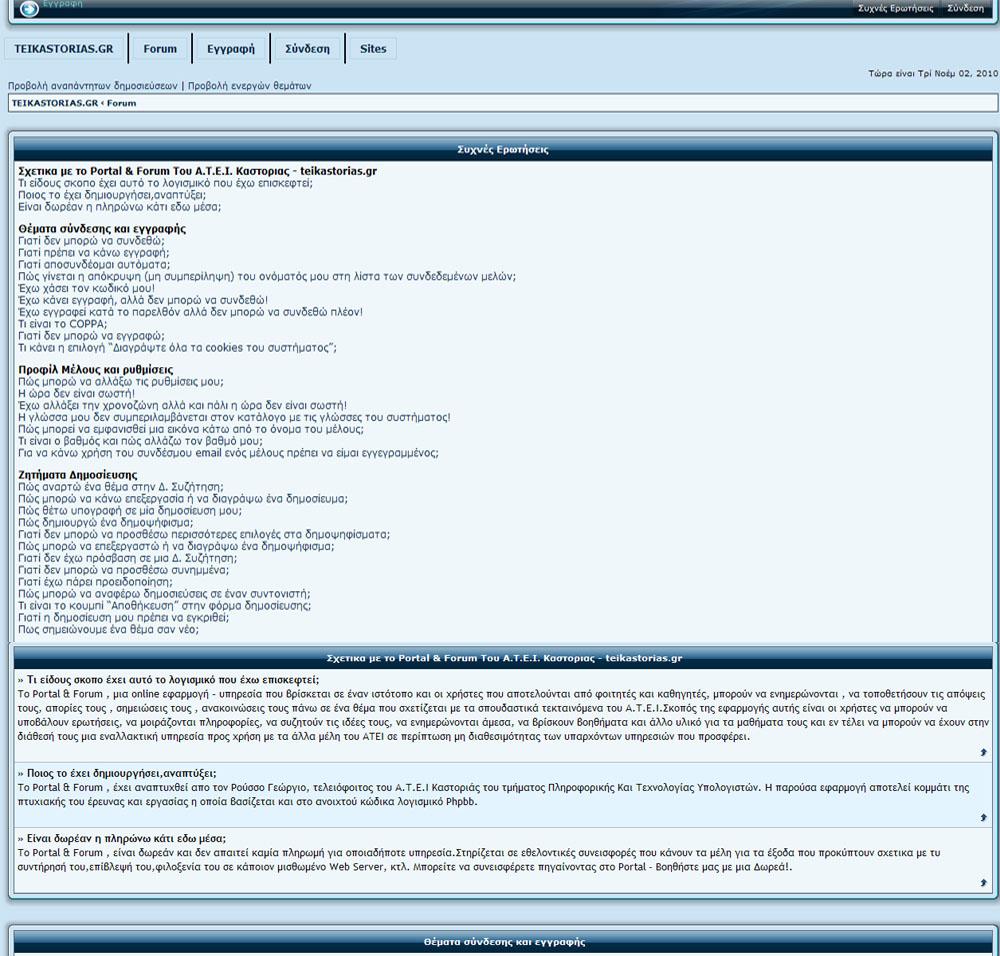
Task: Click Συχνές Ερωτήσεις in top header bar
Action: 895,8
